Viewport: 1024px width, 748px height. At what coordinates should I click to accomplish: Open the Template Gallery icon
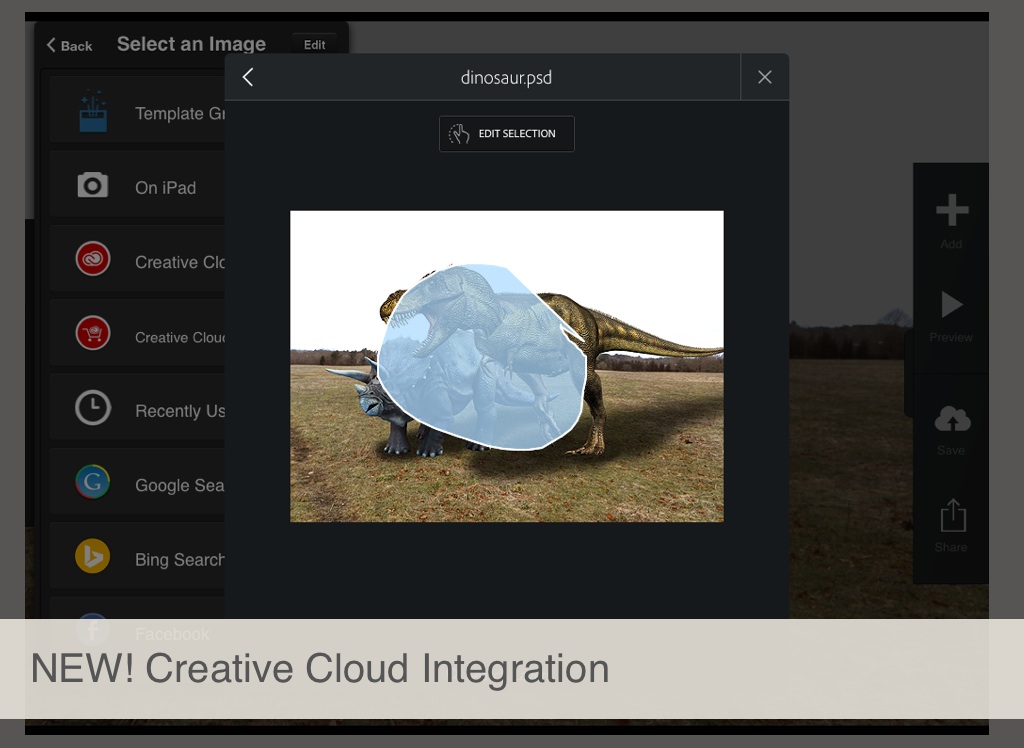tap(93, 112)
